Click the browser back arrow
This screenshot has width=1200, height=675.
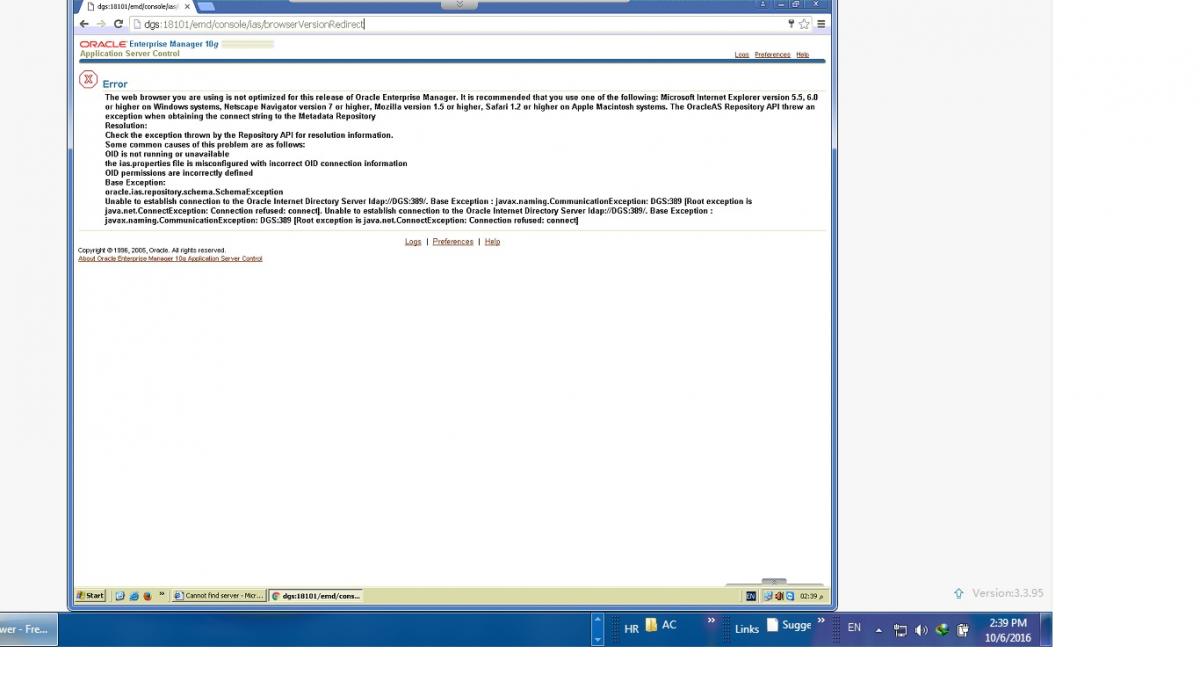pos(84,24)
